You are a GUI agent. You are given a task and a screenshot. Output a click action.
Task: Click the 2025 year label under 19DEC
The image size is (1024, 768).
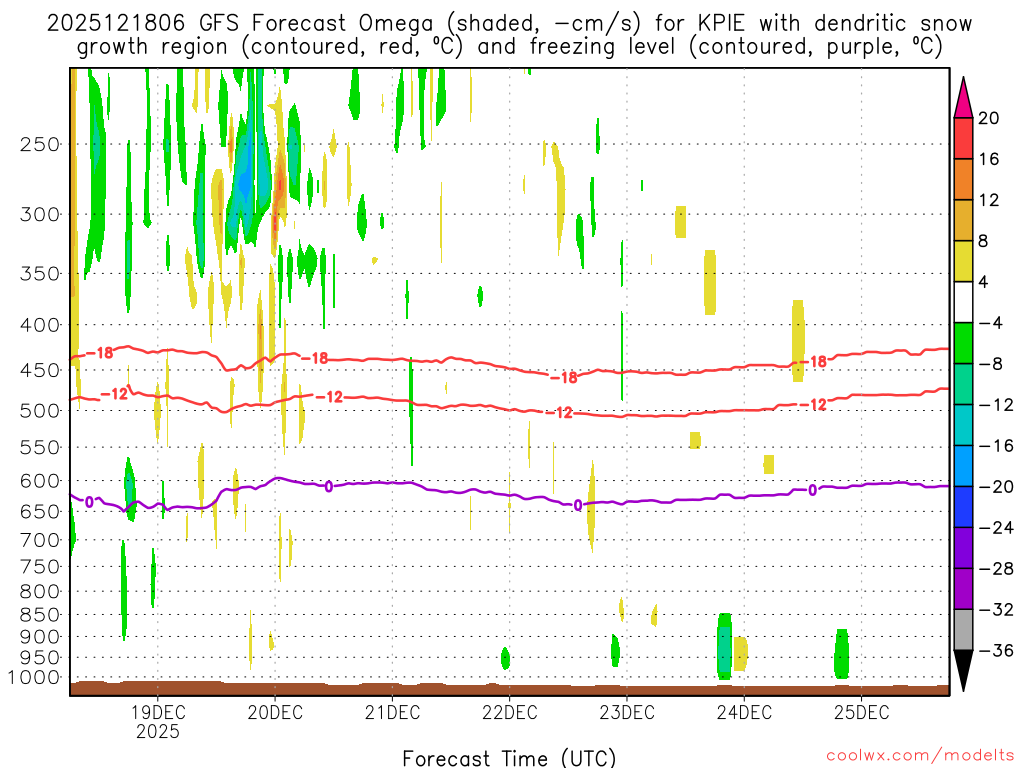[x=157, y=731]
